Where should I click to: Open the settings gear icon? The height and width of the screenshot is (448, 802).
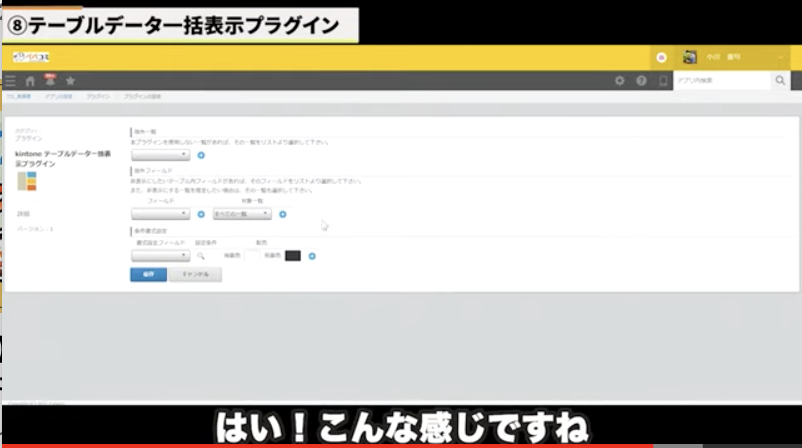point(620,80)
